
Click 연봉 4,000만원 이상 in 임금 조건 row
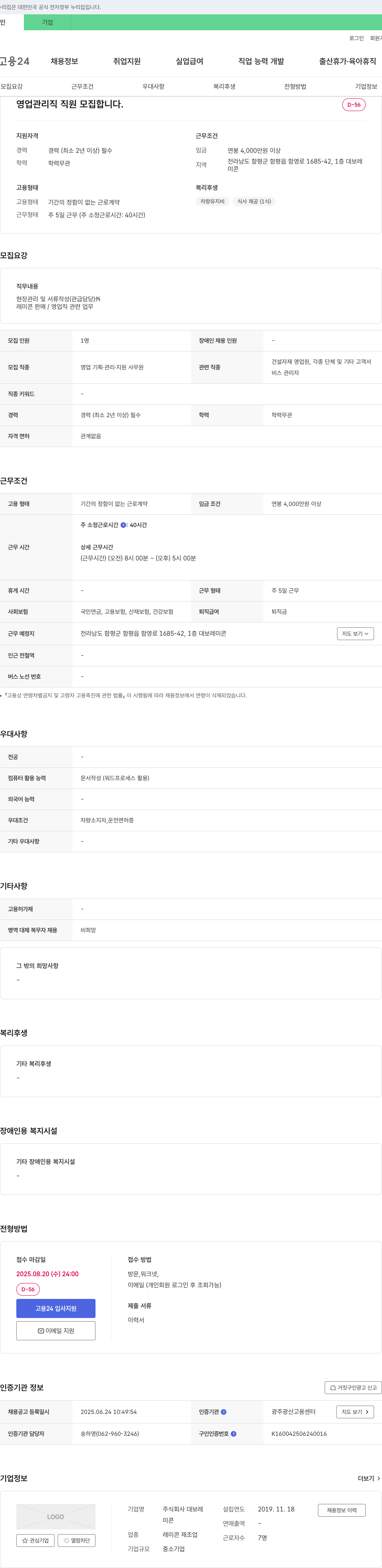pyautogui.click(x=296, y=504)
